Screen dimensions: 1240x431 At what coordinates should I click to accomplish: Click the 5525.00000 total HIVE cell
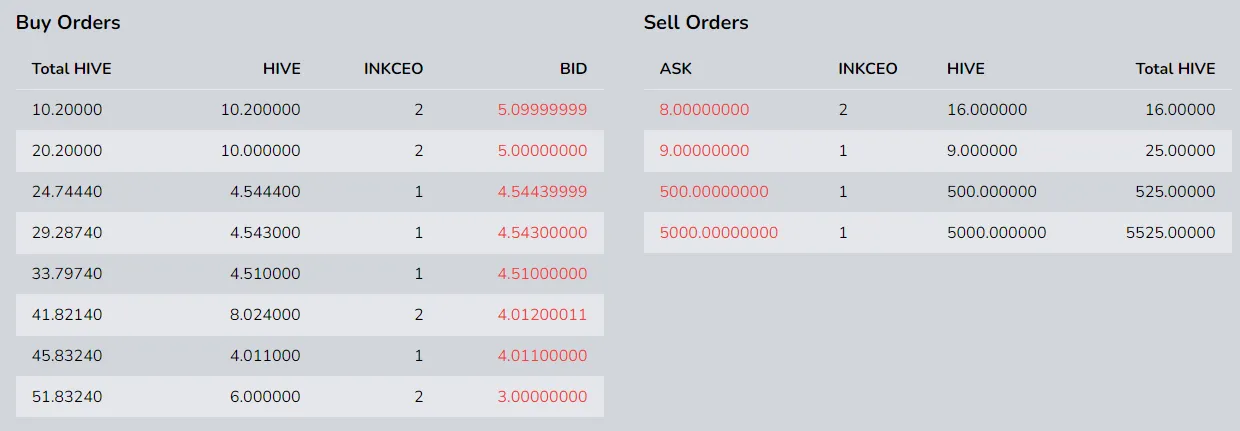1171,233
